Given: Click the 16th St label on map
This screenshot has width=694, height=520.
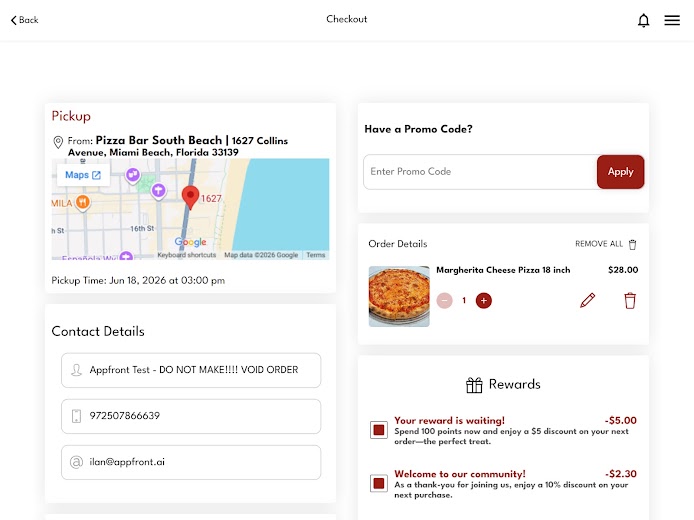Looking at the screenshot, I should [142, 228].
